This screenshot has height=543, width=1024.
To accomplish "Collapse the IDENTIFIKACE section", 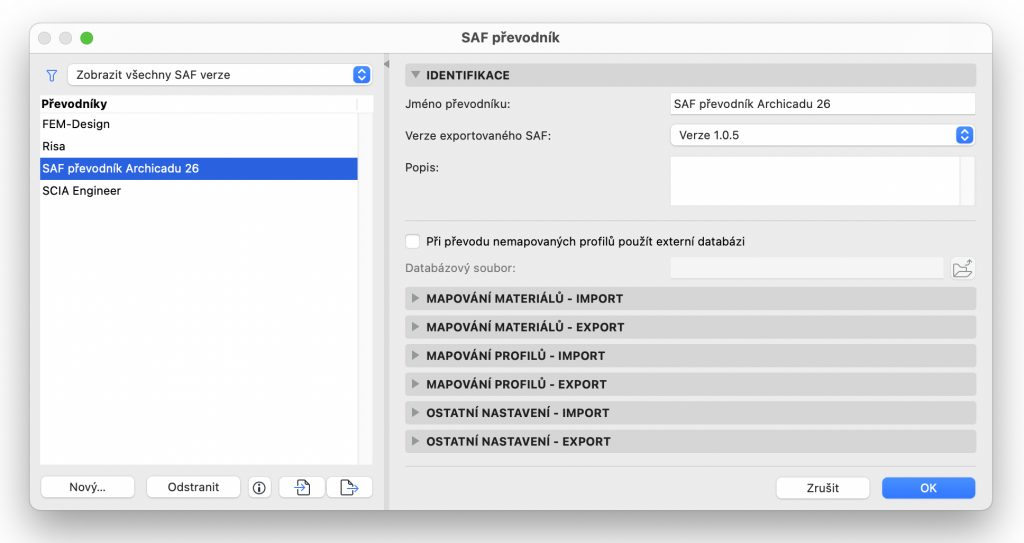I will (690, 75).
